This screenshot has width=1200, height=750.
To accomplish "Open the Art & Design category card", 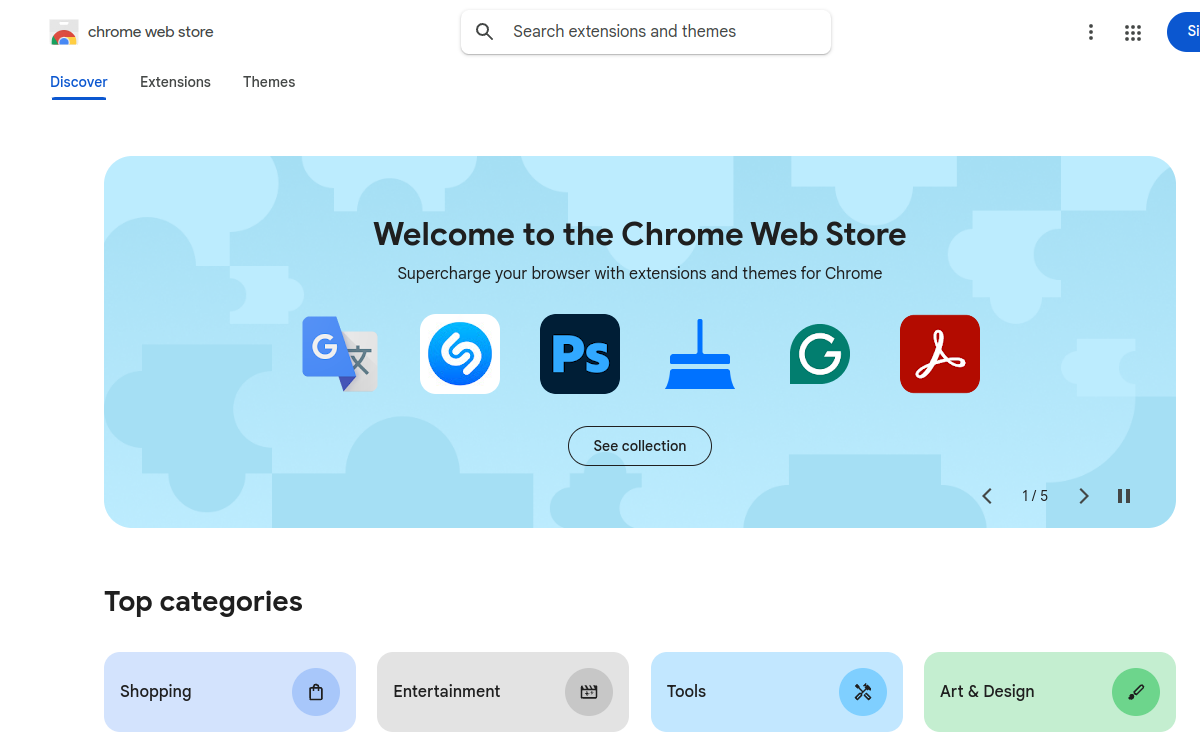I will pos(1050,692).
